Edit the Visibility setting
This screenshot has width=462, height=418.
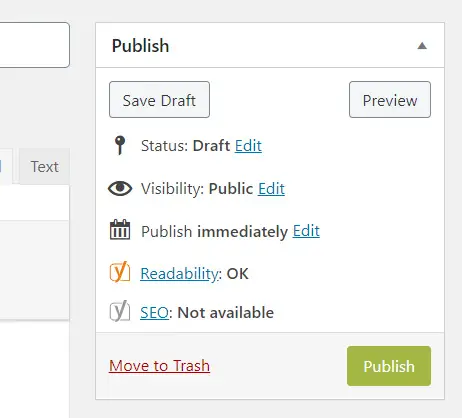click(x=271, y=189)
